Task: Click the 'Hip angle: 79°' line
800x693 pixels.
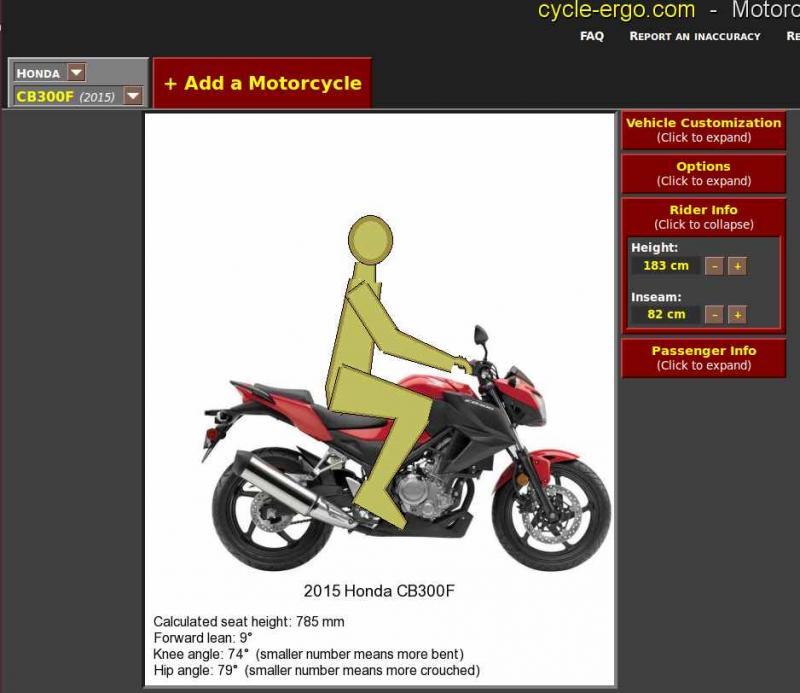Action: click(316, 670)
